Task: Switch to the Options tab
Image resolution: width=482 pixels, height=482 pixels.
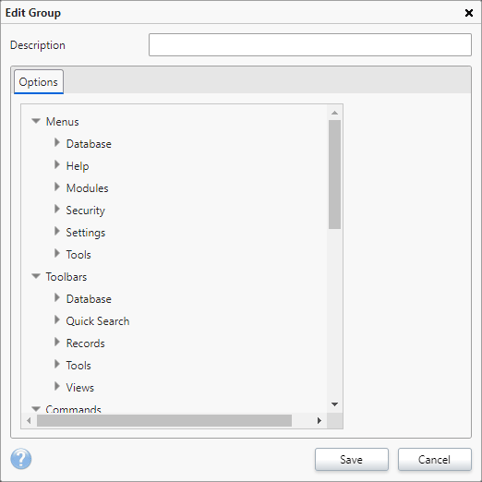Action: tap(38, 82)
